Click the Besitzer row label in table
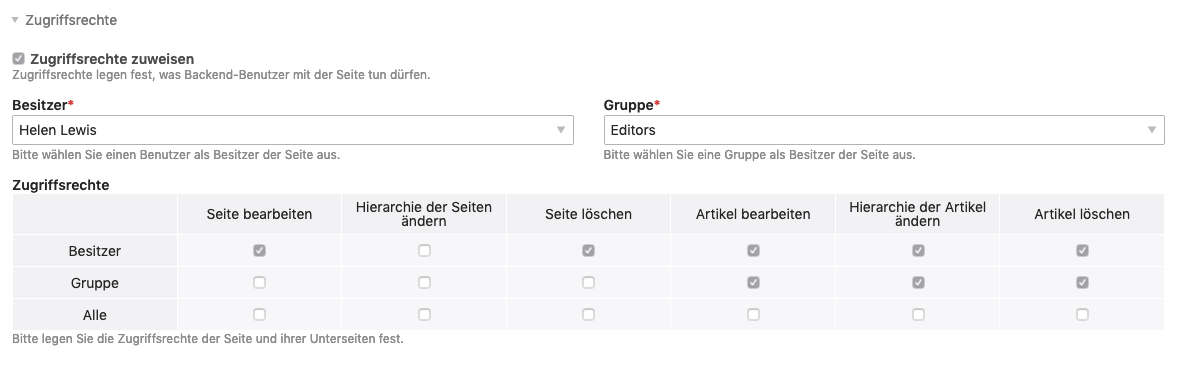Viewport: 1179px width, 372px height. 95,251
